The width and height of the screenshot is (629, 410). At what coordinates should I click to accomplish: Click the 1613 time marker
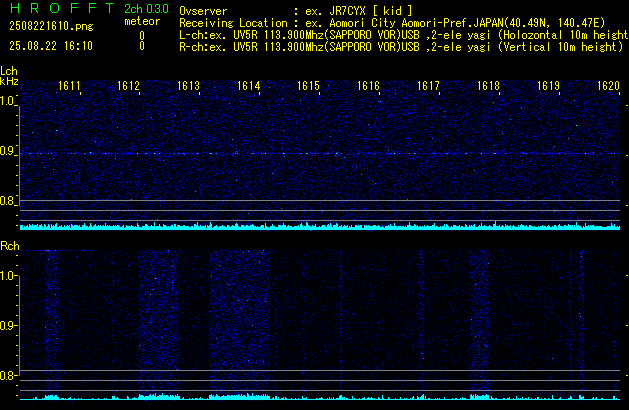click(x=188, y=86)
